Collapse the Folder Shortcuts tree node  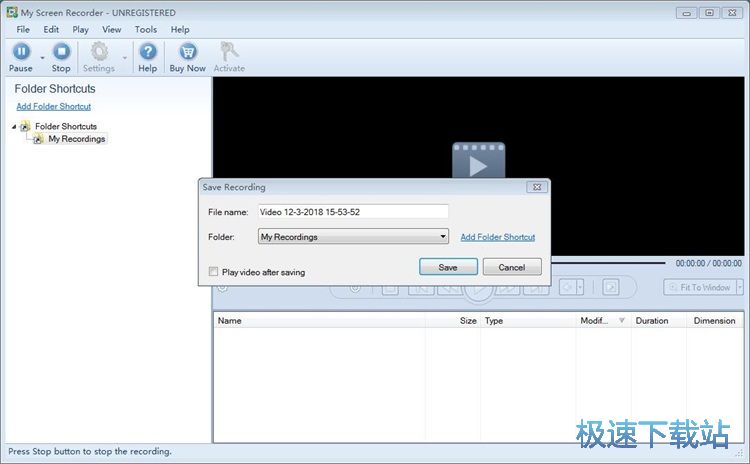coord(14,127)
